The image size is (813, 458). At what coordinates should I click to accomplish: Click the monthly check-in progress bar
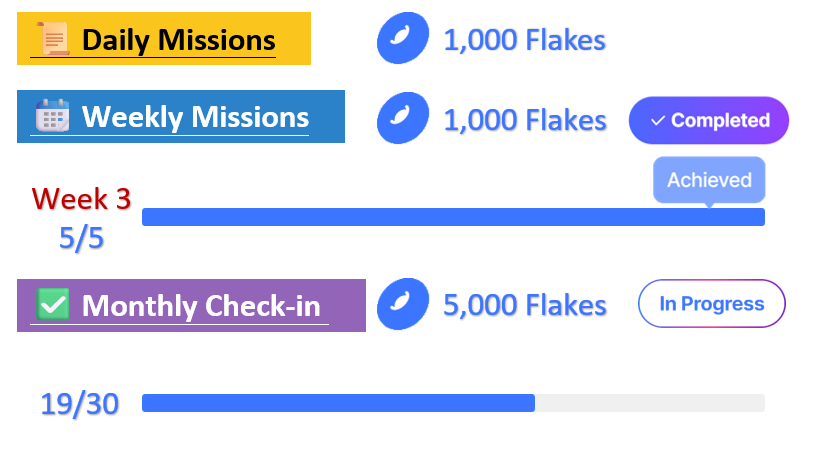(x=453, y=403)
